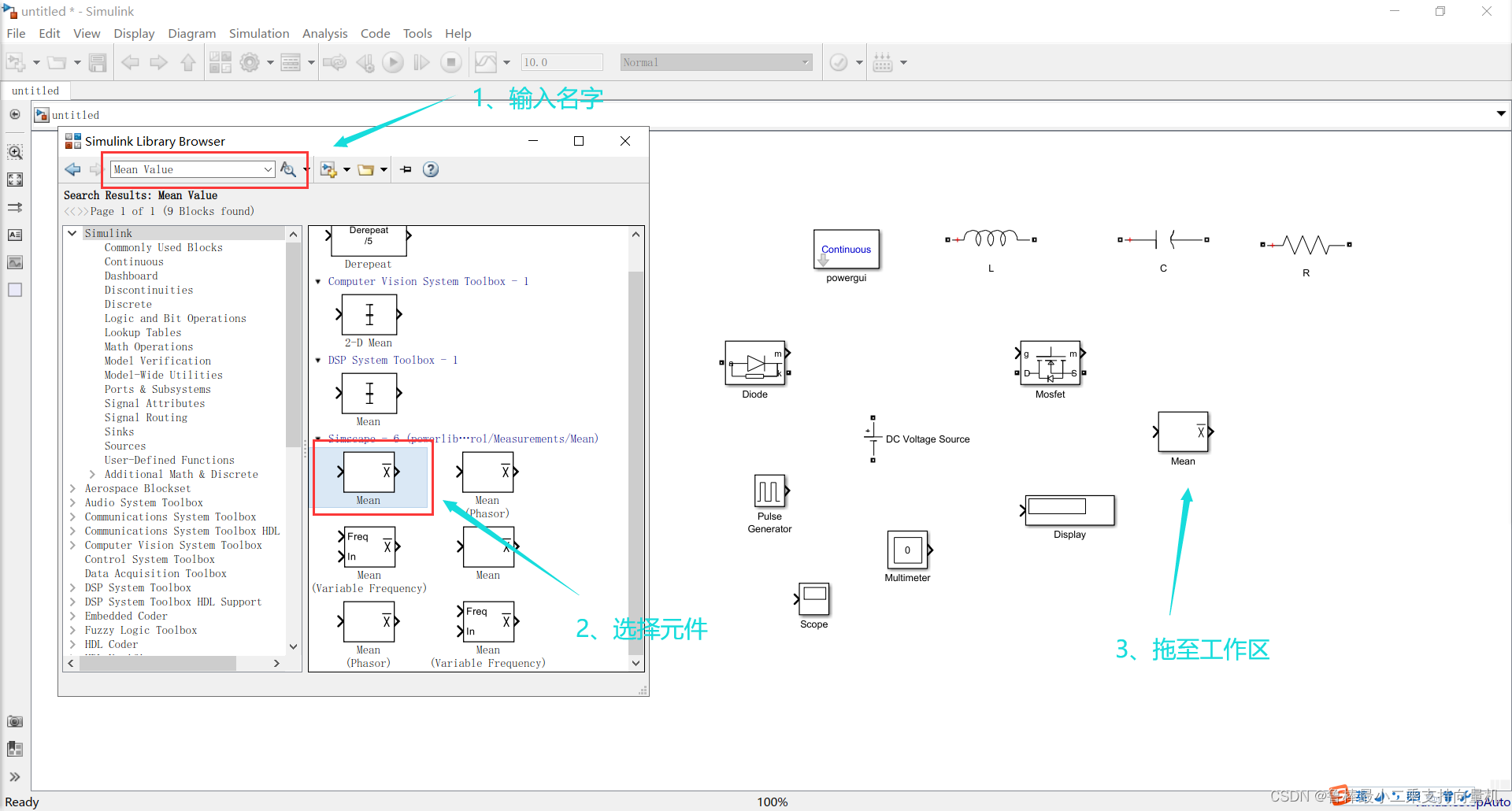1512x811 pixels.
Task: Select the Multimeter block on canvas
Action: coord(908,550)
